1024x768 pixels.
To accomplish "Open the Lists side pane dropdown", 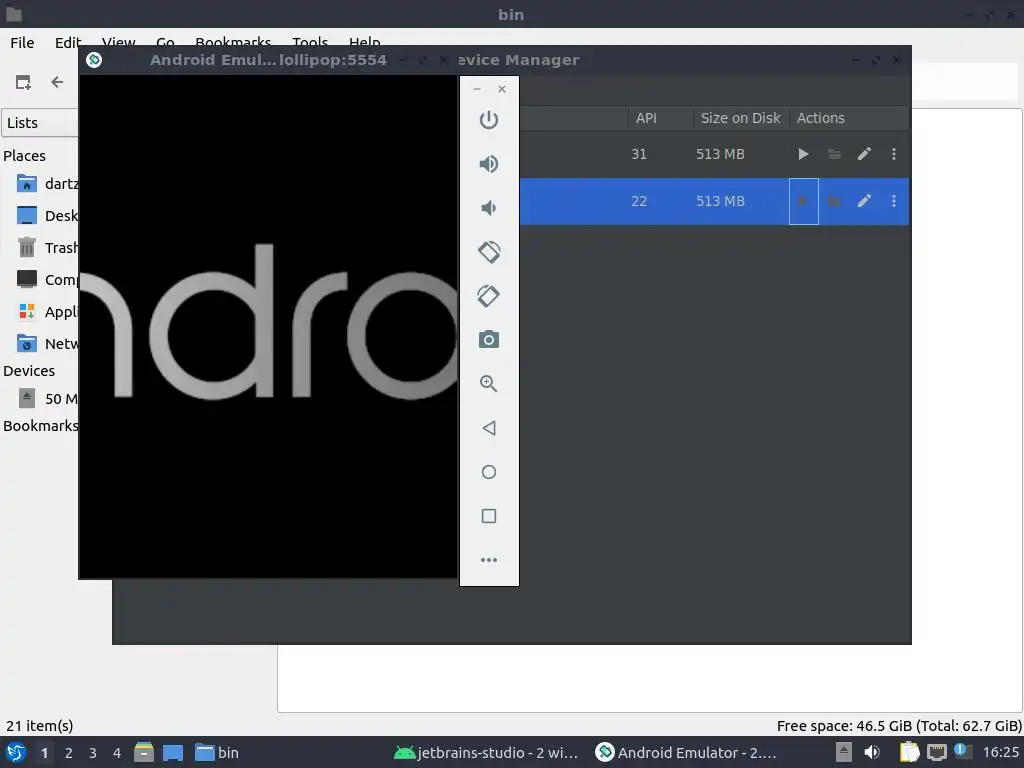I will (x=40, y=123).
